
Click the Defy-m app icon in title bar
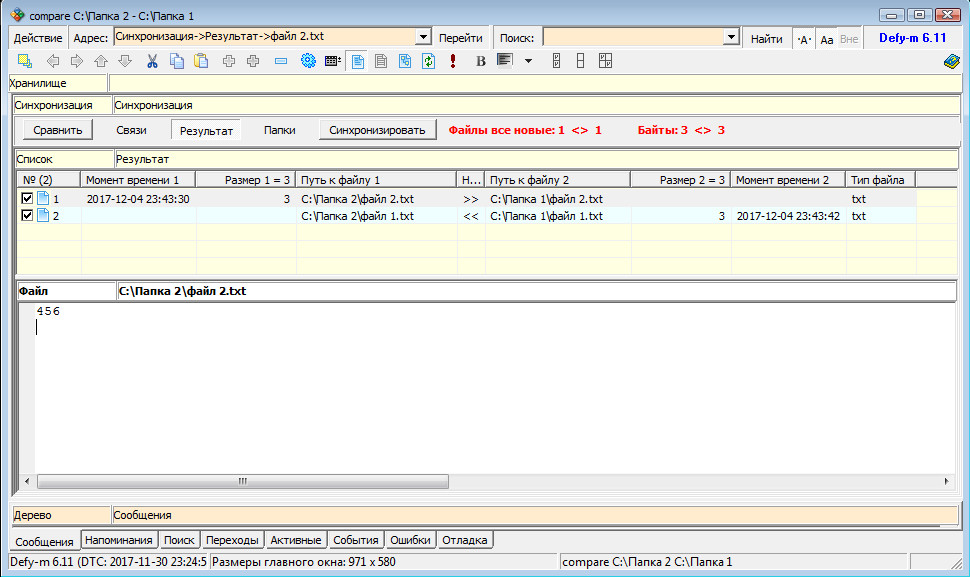pyautogui.click(x=17, y=15)
